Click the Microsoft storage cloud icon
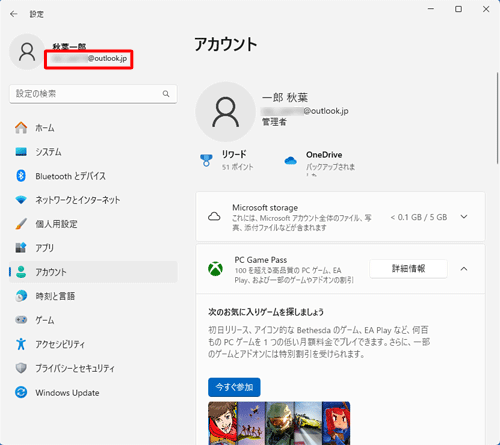500x445 pixels. click(214, 217)
